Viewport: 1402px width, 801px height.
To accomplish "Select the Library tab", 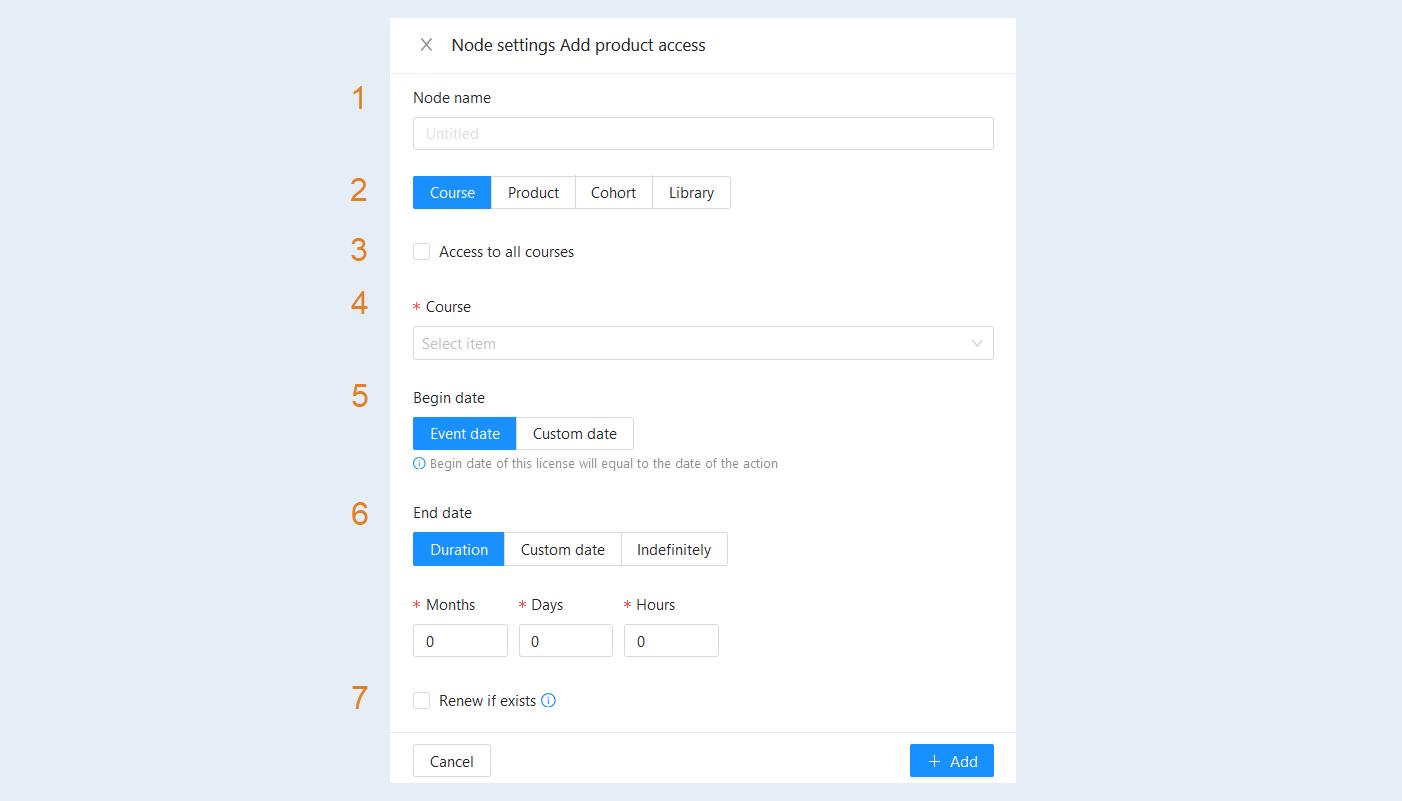I will click(691, 193).
